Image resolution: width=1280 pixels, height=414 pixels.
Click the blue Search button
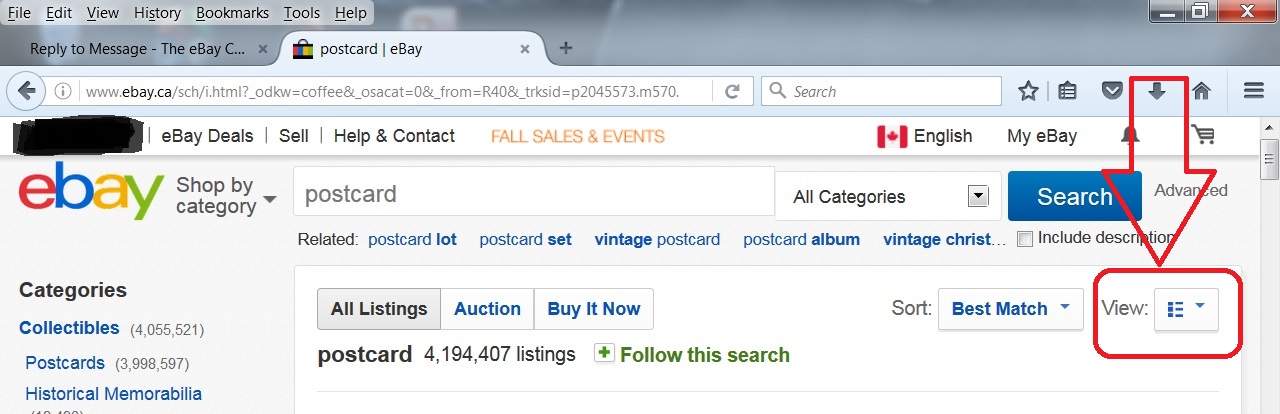pos(1074,196)
